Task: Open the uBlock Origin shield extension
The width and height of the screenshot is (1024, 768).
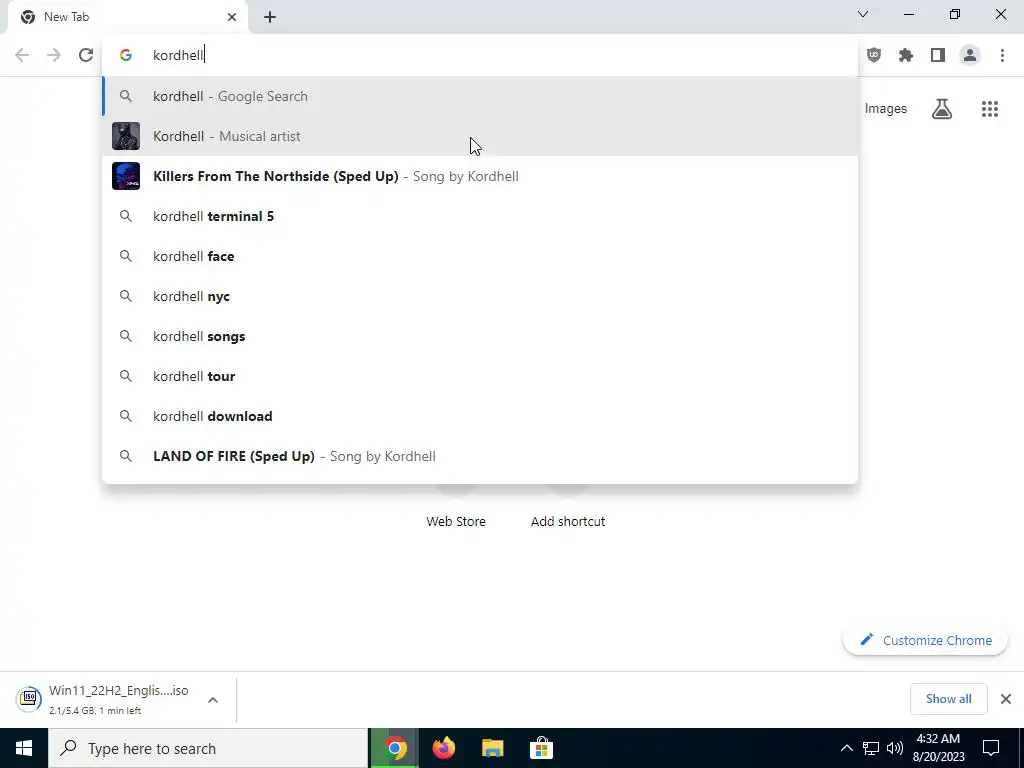Action: 874,55
